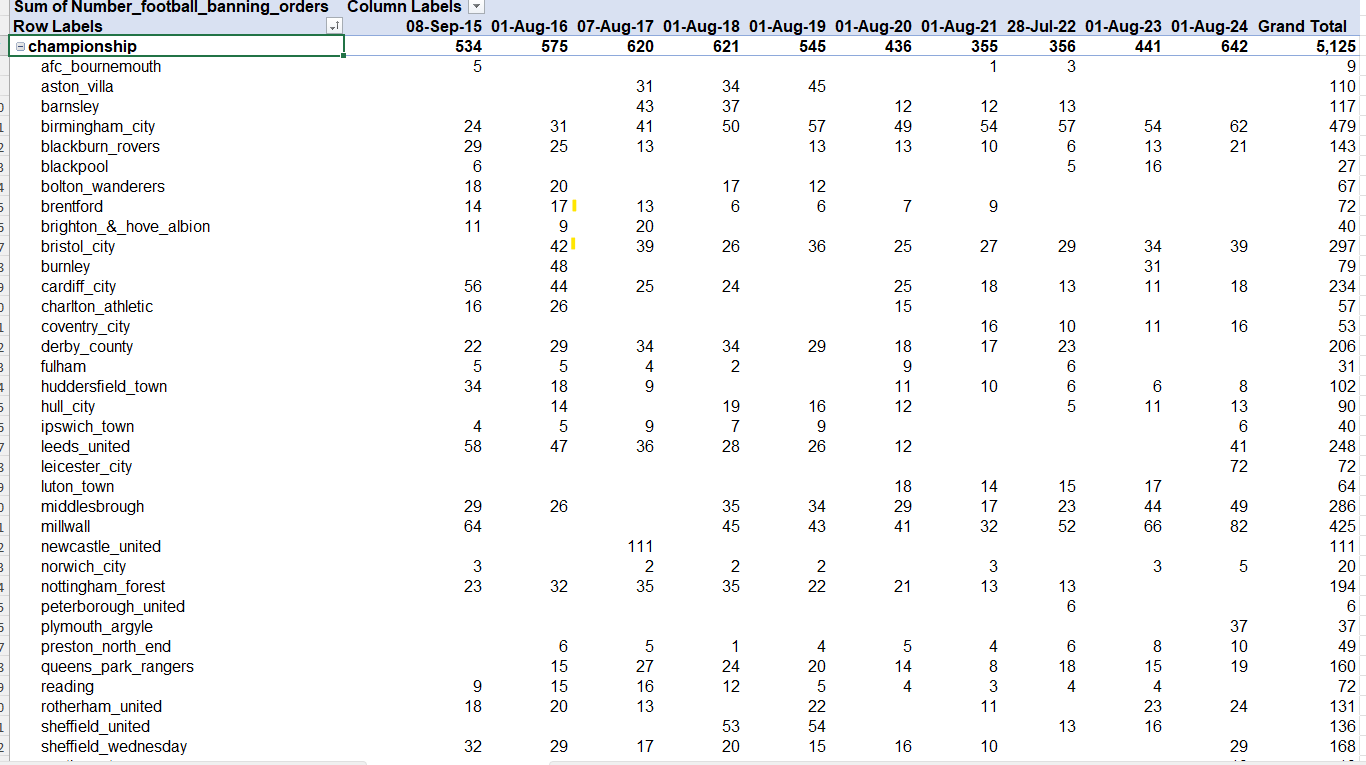The height and width of the screenshot is (765, 1366).
Task: Select newcastle_united value under 07-Aug-17
Action: click(x=640, y=547)
